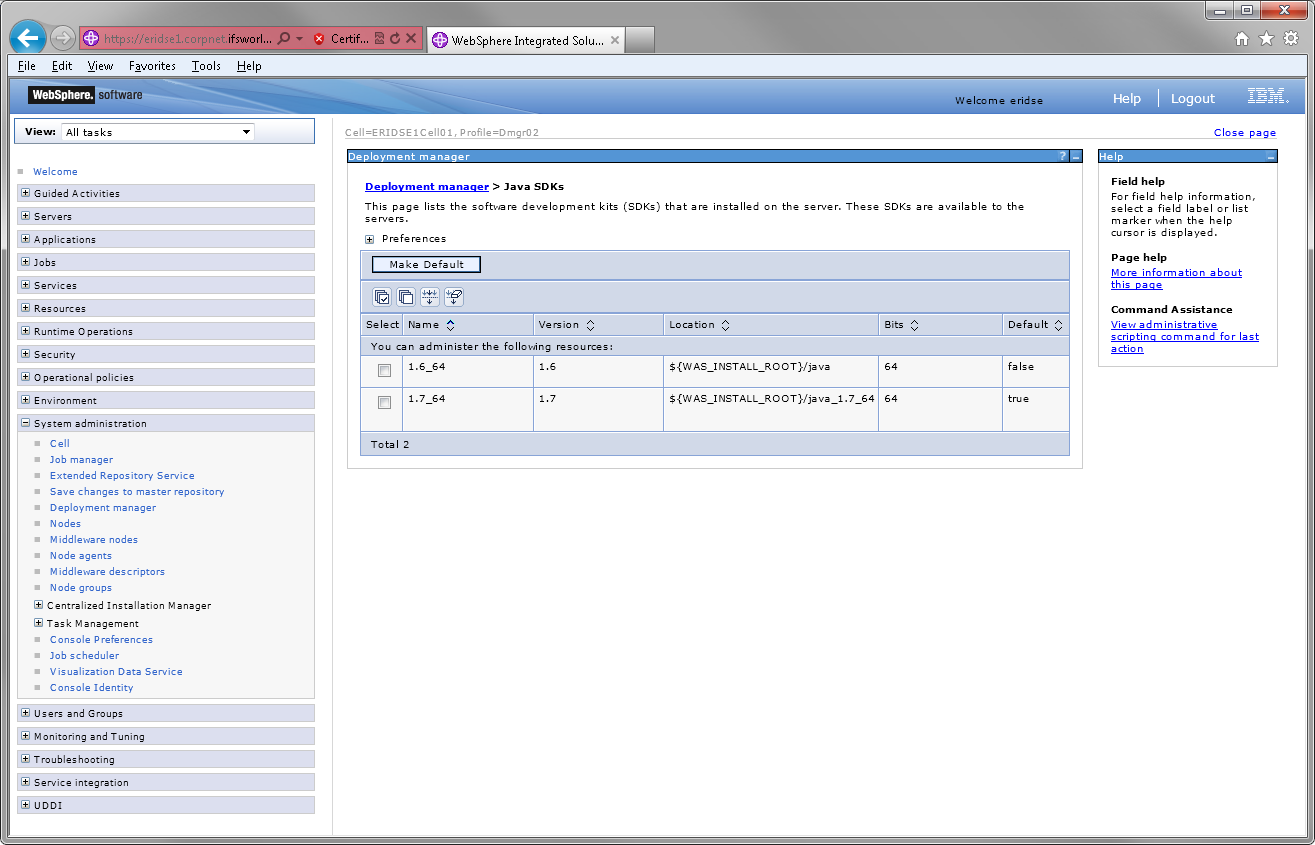
Task: Open 'Save changes to master repository' link
Action: 137,492
